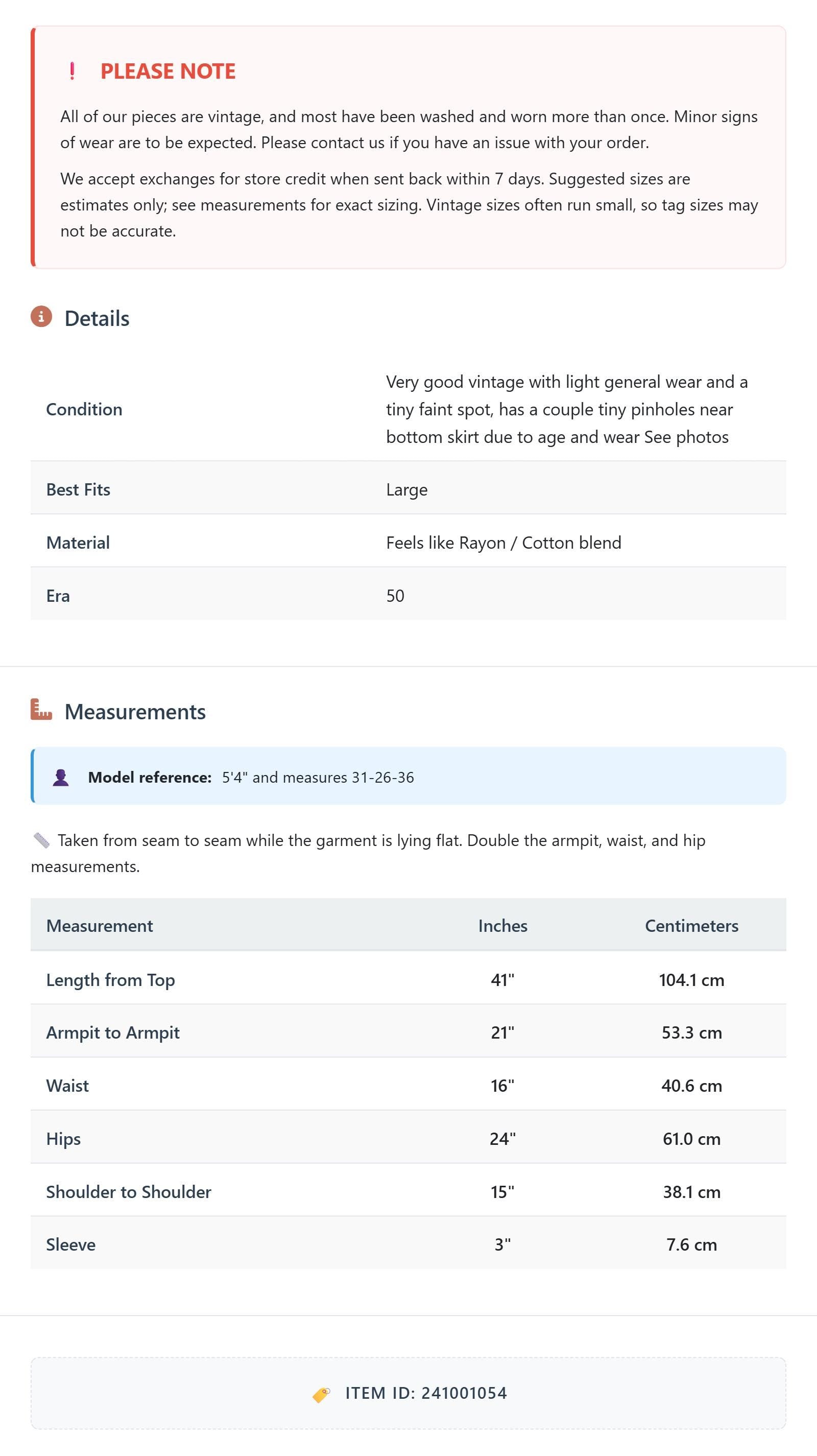Click the yellow tag icon beside Item ID

[322, 1394]
